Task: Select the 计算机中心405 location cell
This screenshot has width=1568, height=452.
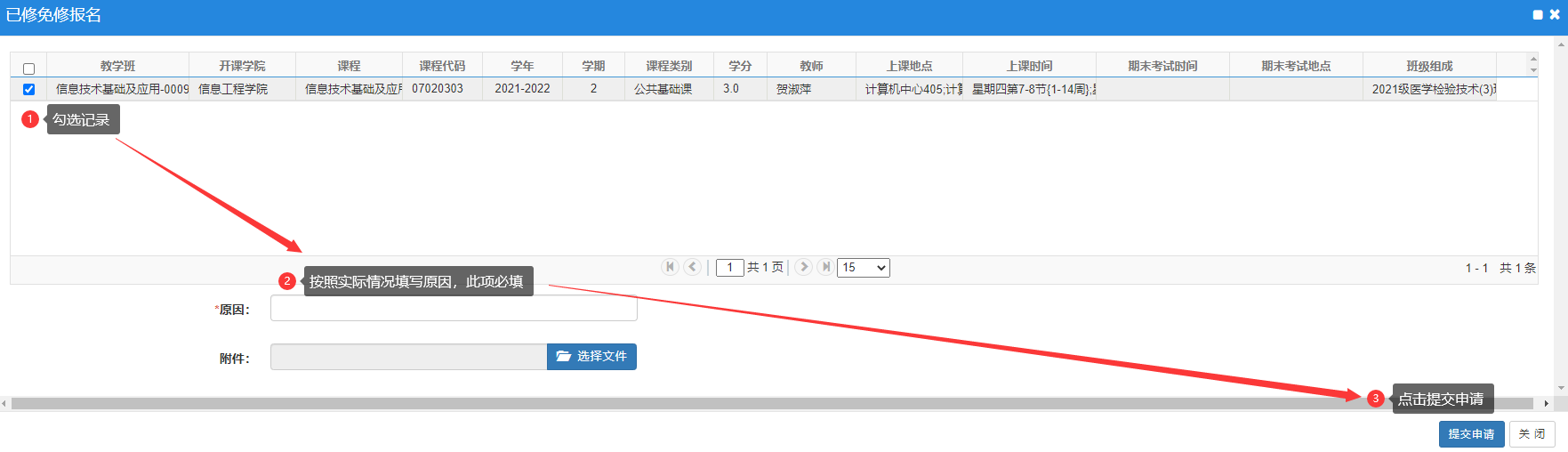Action: tap(909, 89)
